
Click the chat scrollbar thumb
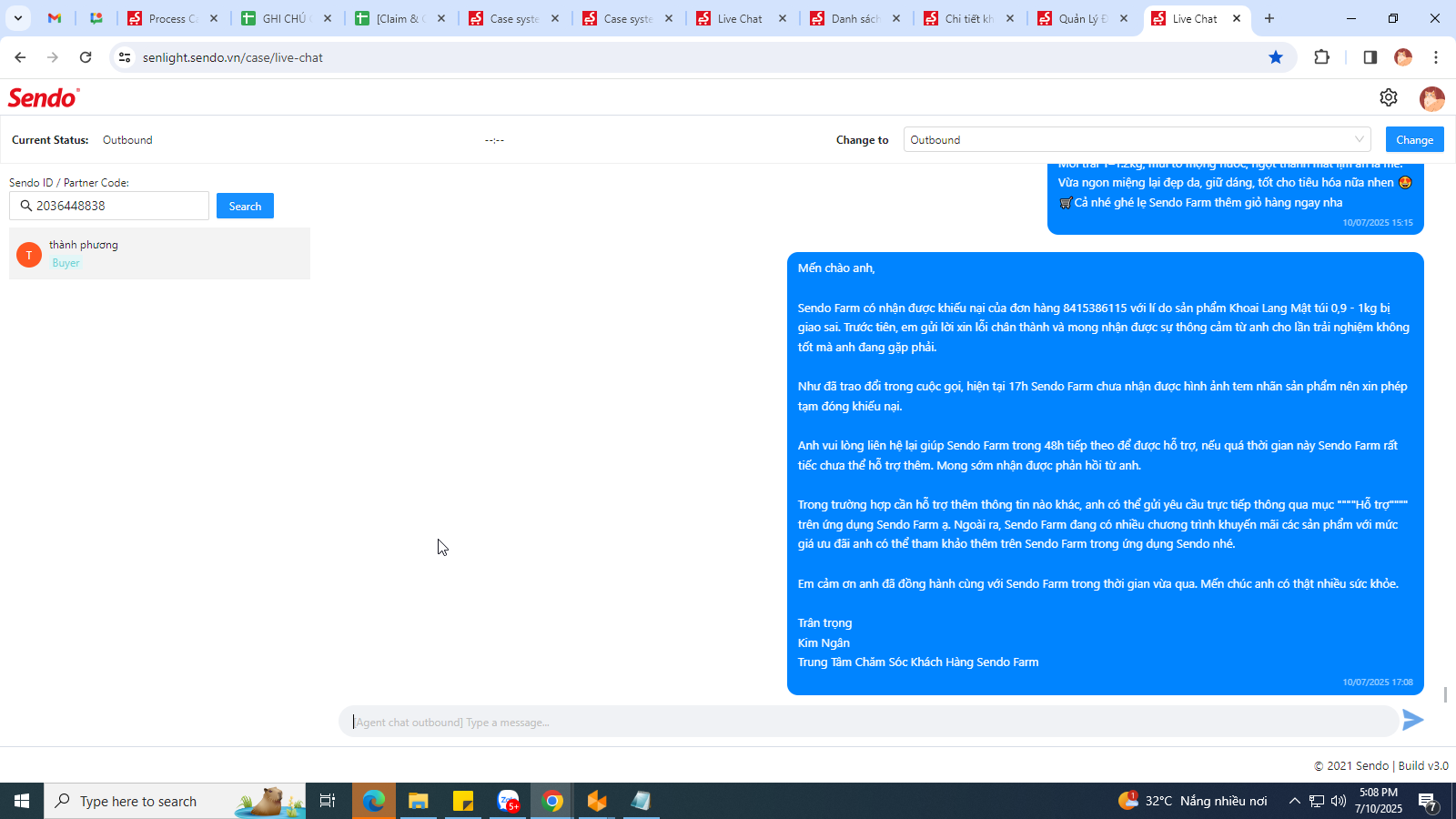point(1445,694)
